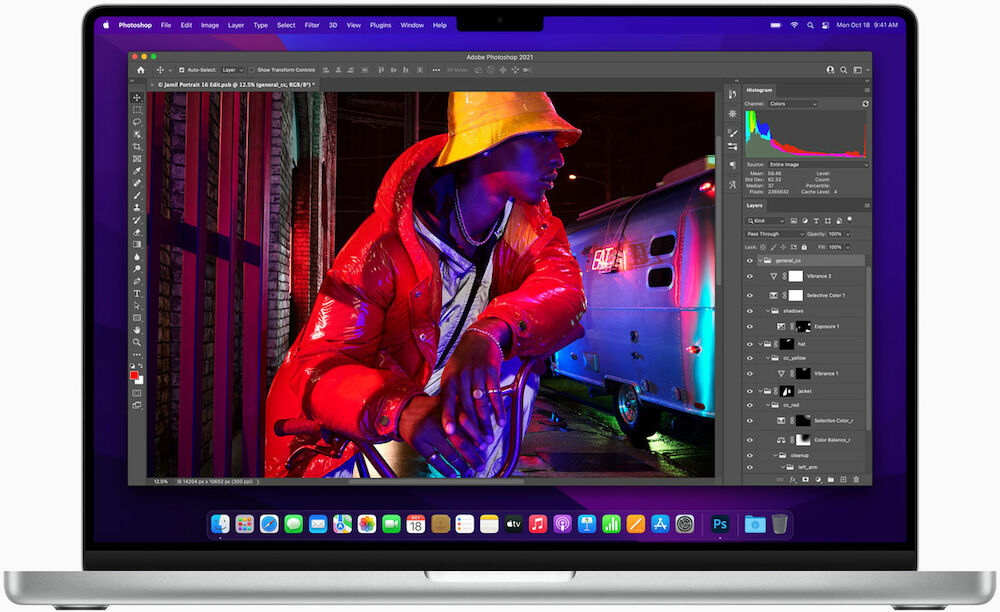This screenshot has height=612, width=1000.
Task: Hide the Color Balance_r layer
Action: tap(750, 440)
